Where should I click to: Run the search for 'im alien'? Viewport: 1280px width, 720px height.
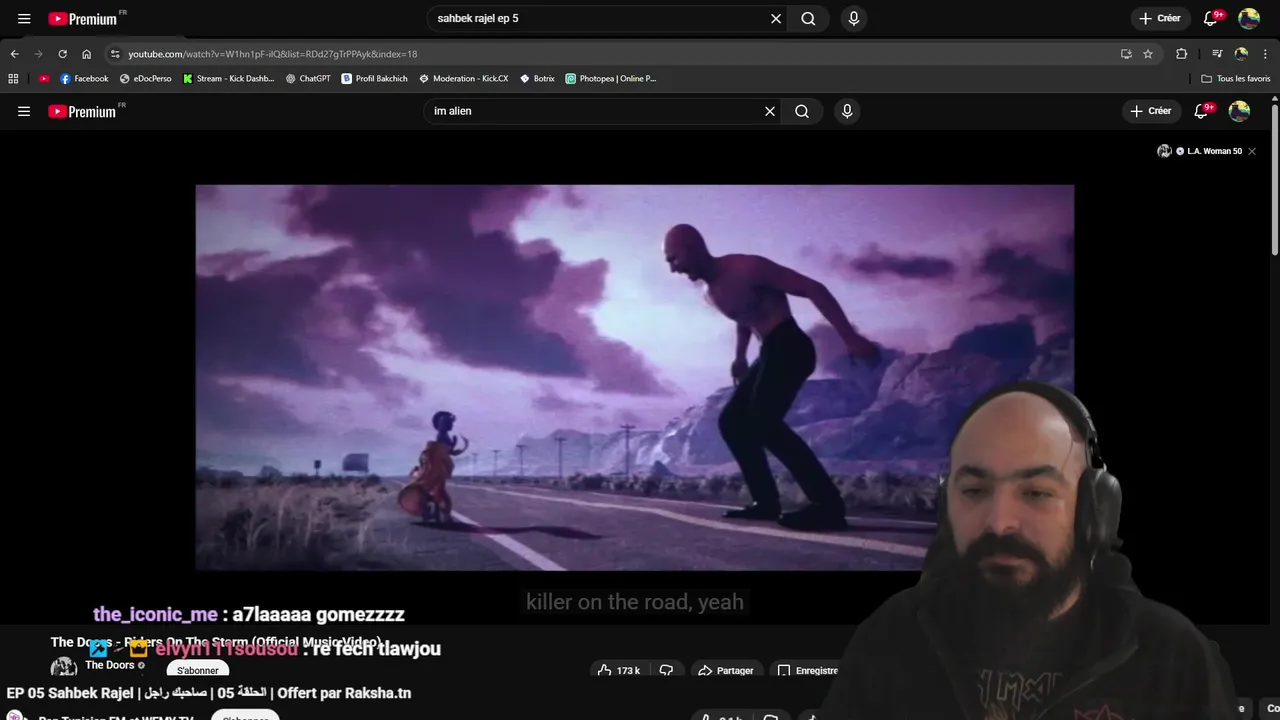click(x=802, y=111)
